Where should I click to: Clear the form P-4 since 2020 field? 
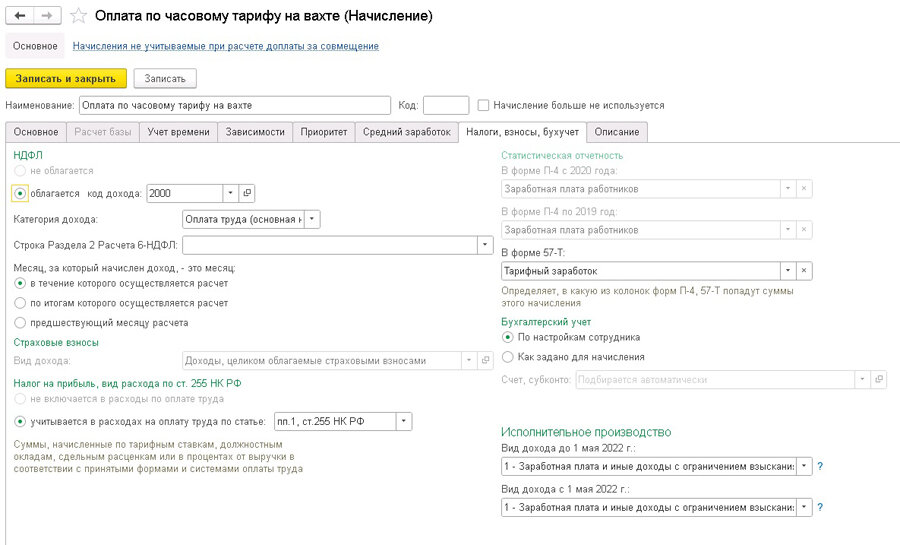804,189
